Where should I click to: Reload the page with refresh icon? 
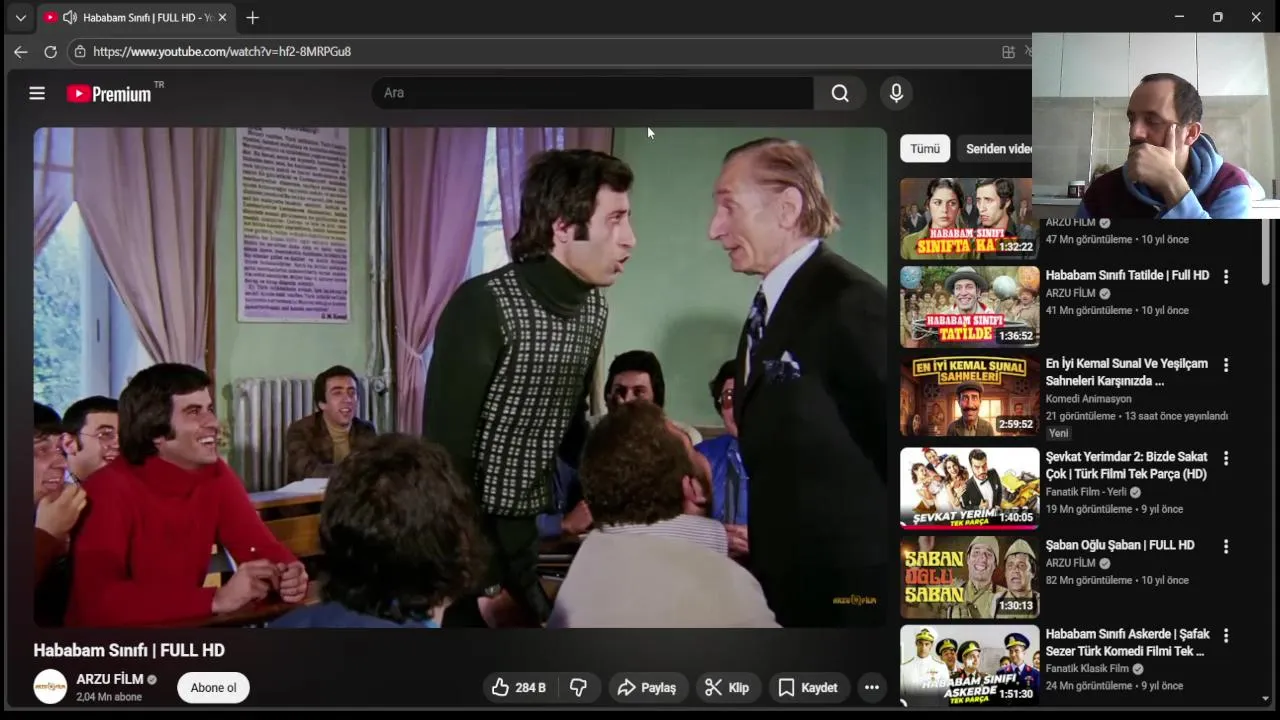click(x=50, y=51)
